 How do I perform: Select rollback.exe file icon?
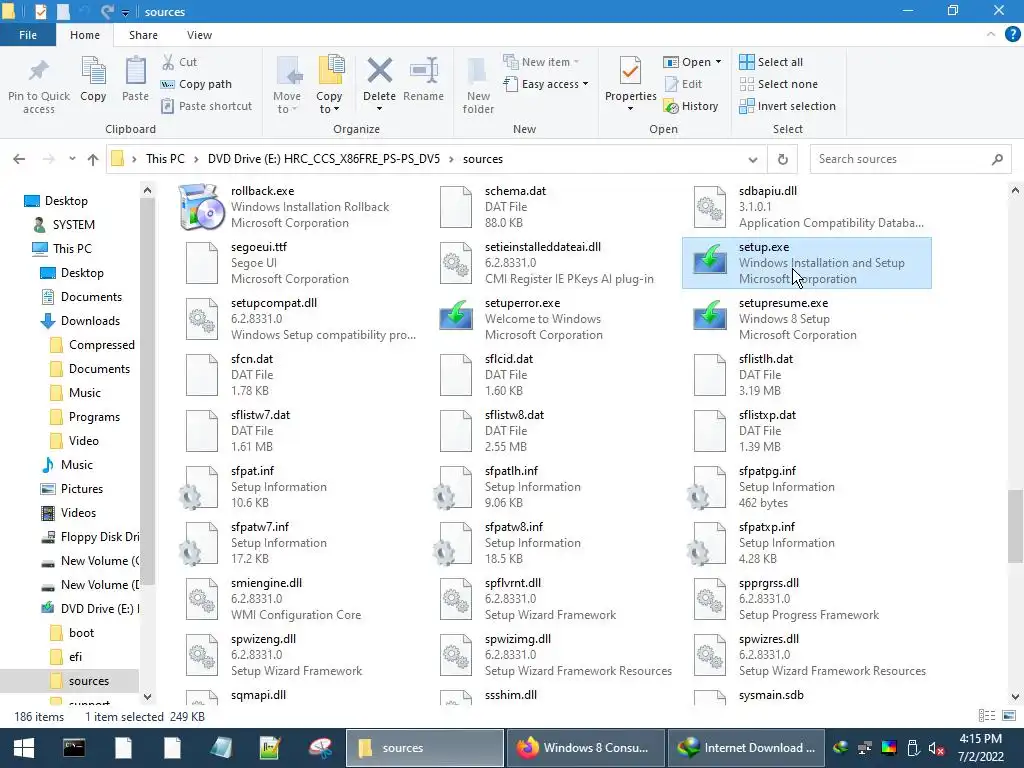[201, 207]
